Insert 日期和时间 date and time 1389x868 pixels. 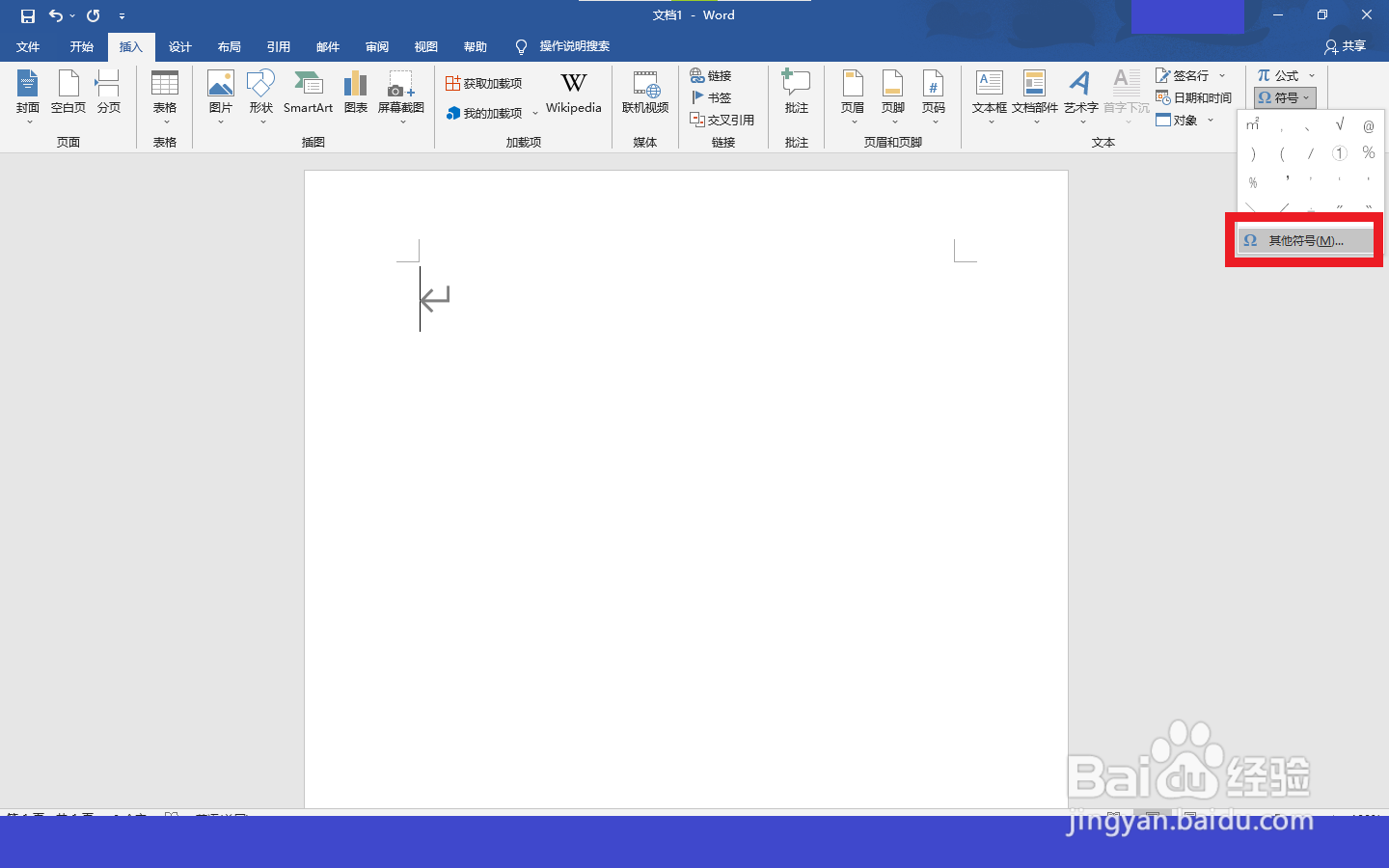pyautogui.click(x=1194, y=97)
